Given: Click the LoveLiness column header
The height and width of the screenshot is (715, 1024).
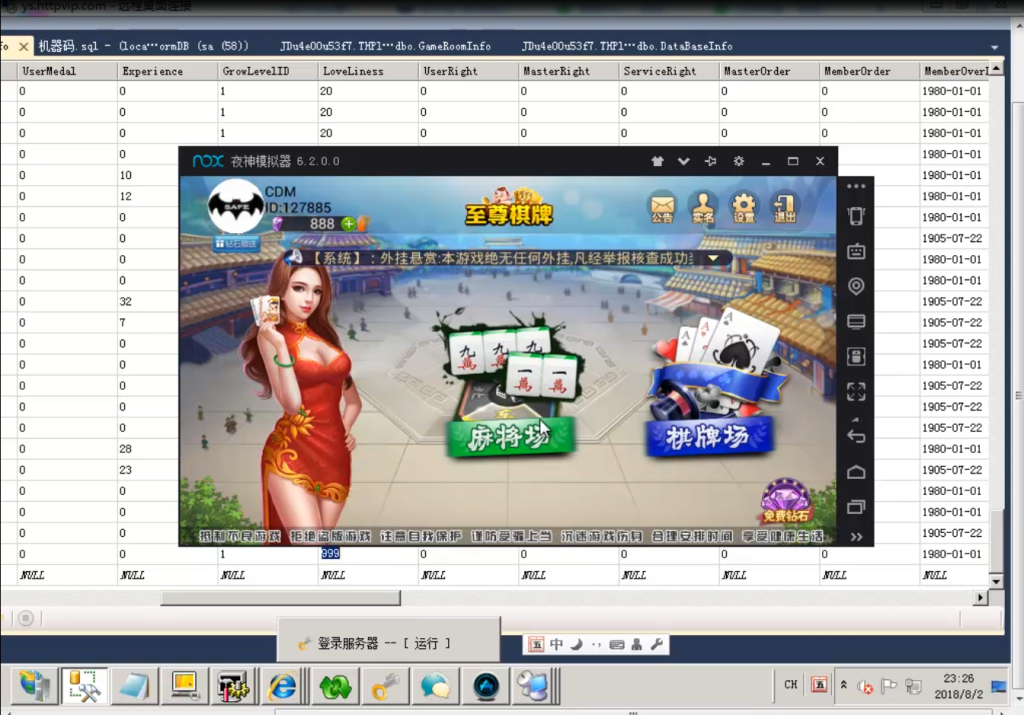Looking at the screenshot, I should tap(368, 71).
